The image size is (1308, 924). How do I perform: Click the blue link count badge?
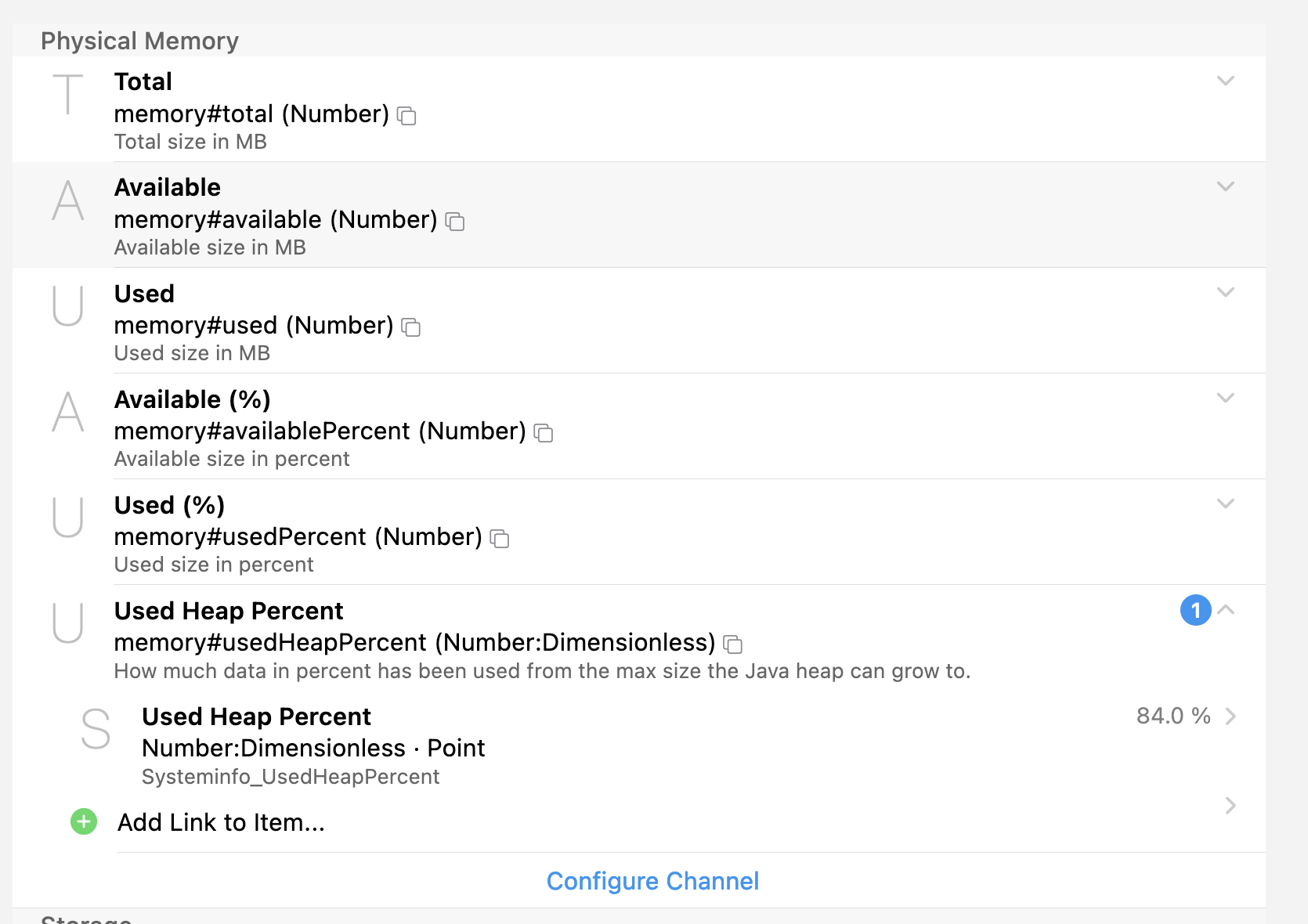[1195, 610]
